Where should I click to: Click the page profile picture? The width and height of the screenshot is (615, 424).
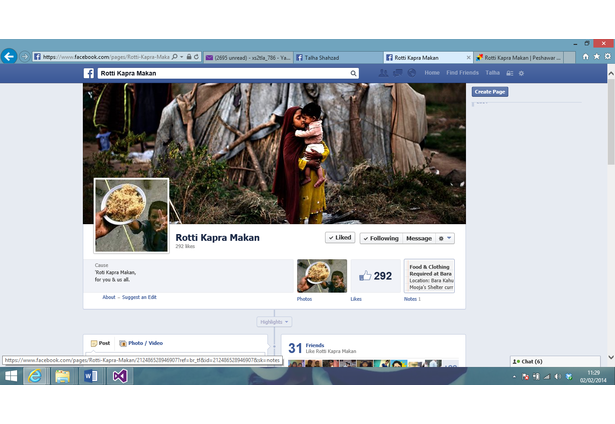point(131,216)
